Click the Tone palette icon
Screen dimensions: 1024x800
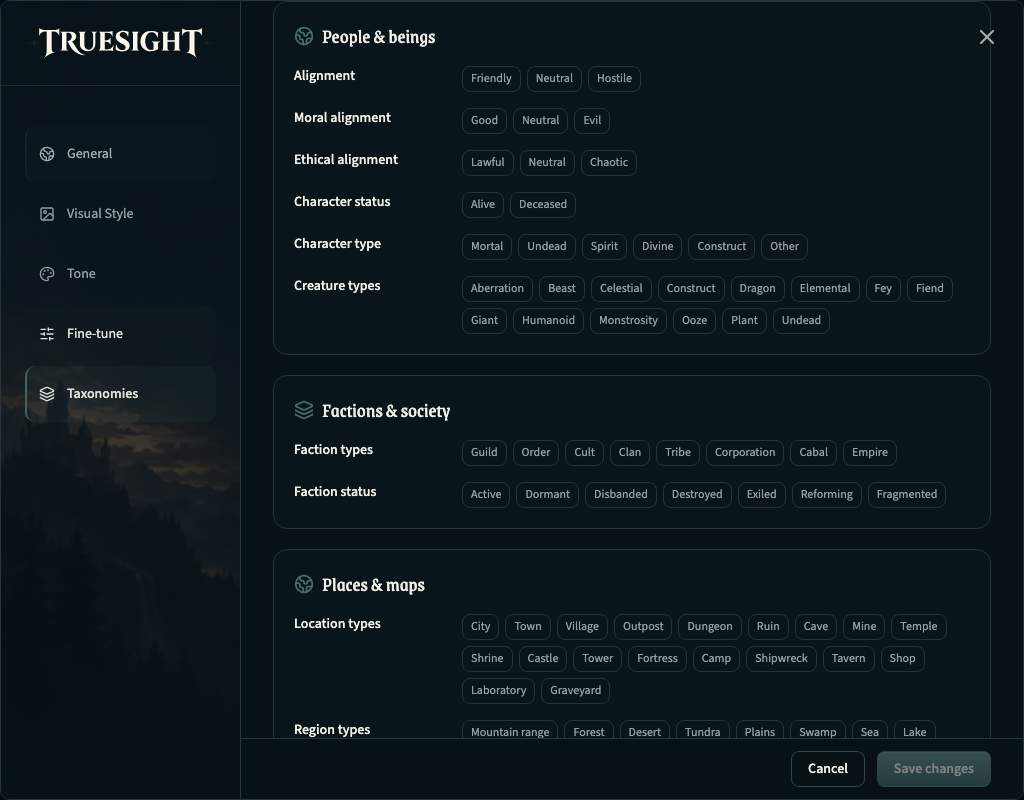[x=47, y=274]
